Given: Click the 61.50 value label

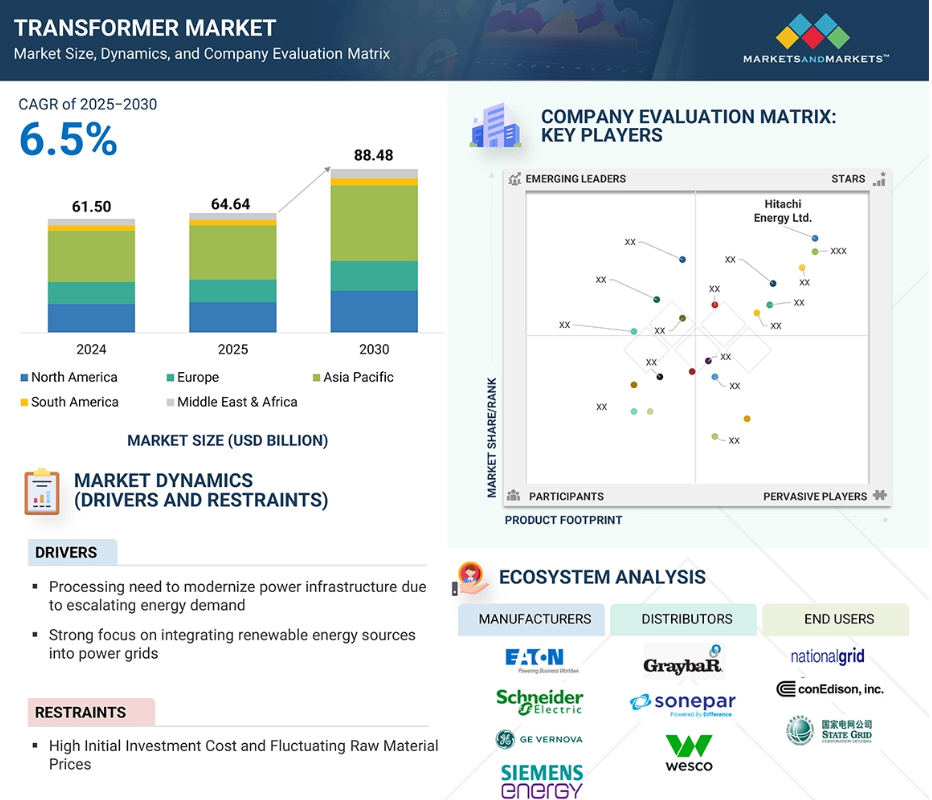Looking at the screenshot, I should [x=92, y=206].
